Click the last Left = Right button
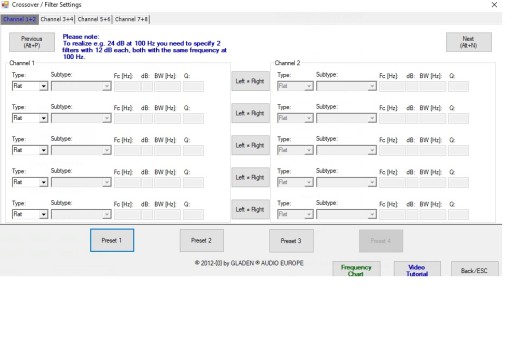512x361 pixels. pos(250,209)
